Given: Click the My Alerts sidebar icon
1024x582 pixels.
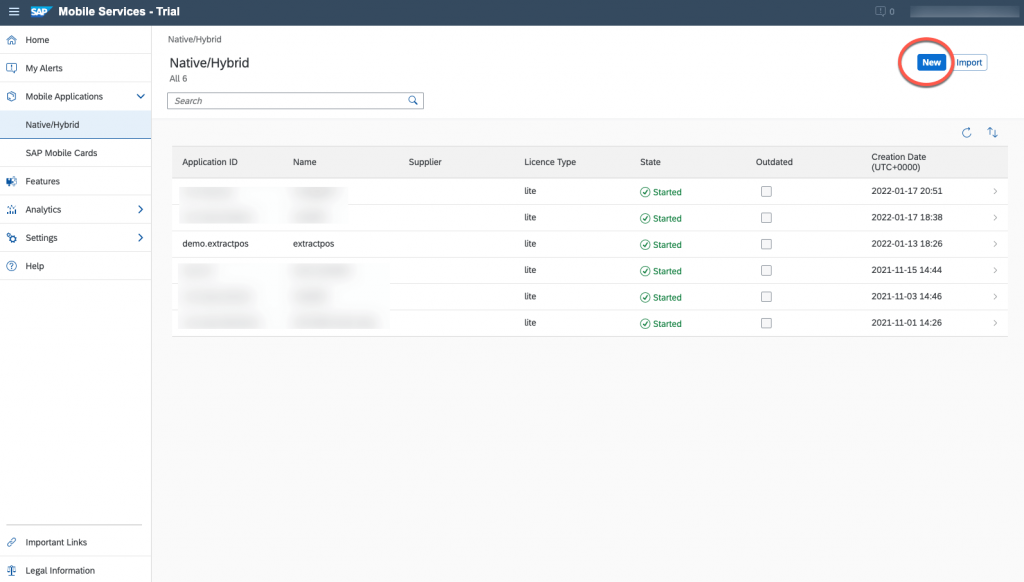Looking at the screenshot, I should (12, 68).
